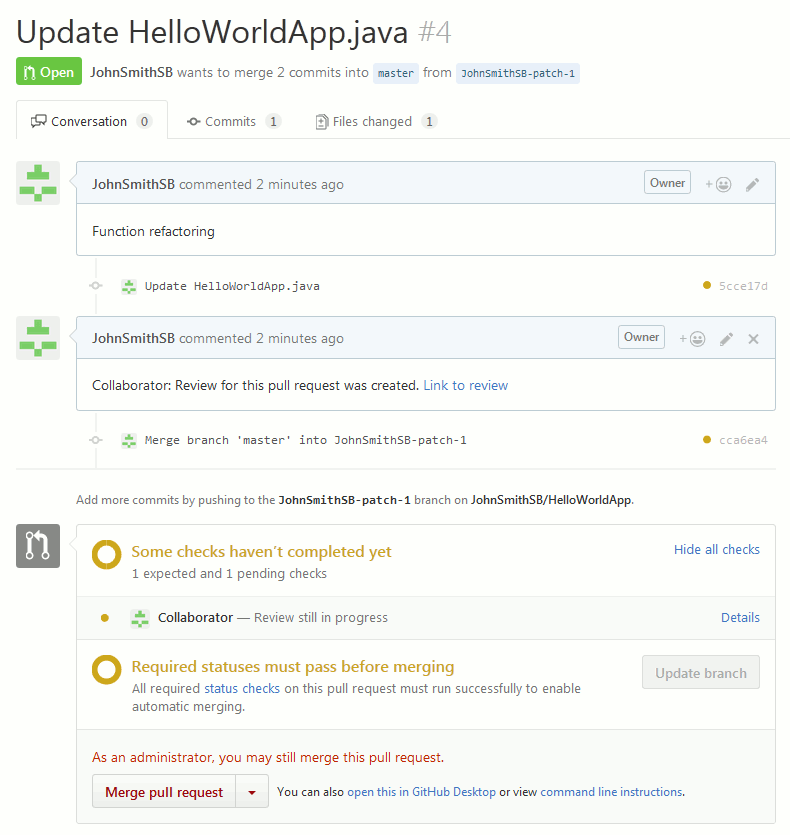Click the edit pencil on second comment

tap(726, 337)
